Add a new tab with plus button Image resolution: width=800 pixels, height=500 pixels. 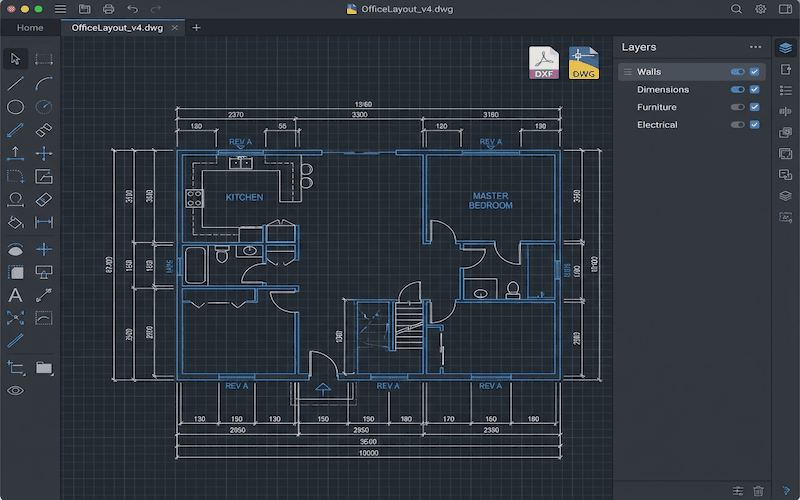(x=196, y=28)
